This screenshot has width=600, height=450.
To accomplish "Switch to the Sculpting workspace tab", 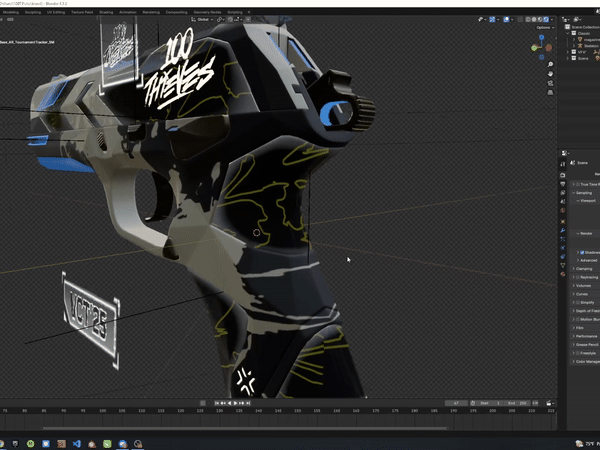I will [x=33, y=12].
